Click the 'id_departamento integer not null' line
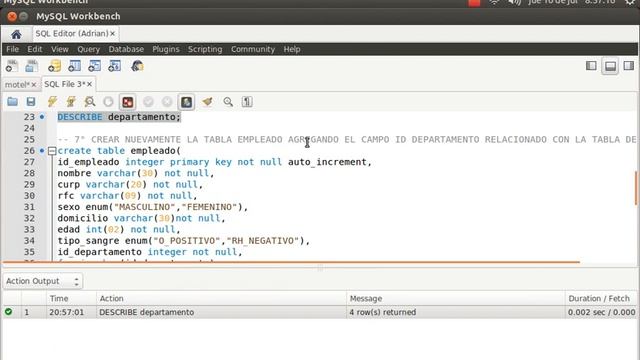 (x=149, y=252)
